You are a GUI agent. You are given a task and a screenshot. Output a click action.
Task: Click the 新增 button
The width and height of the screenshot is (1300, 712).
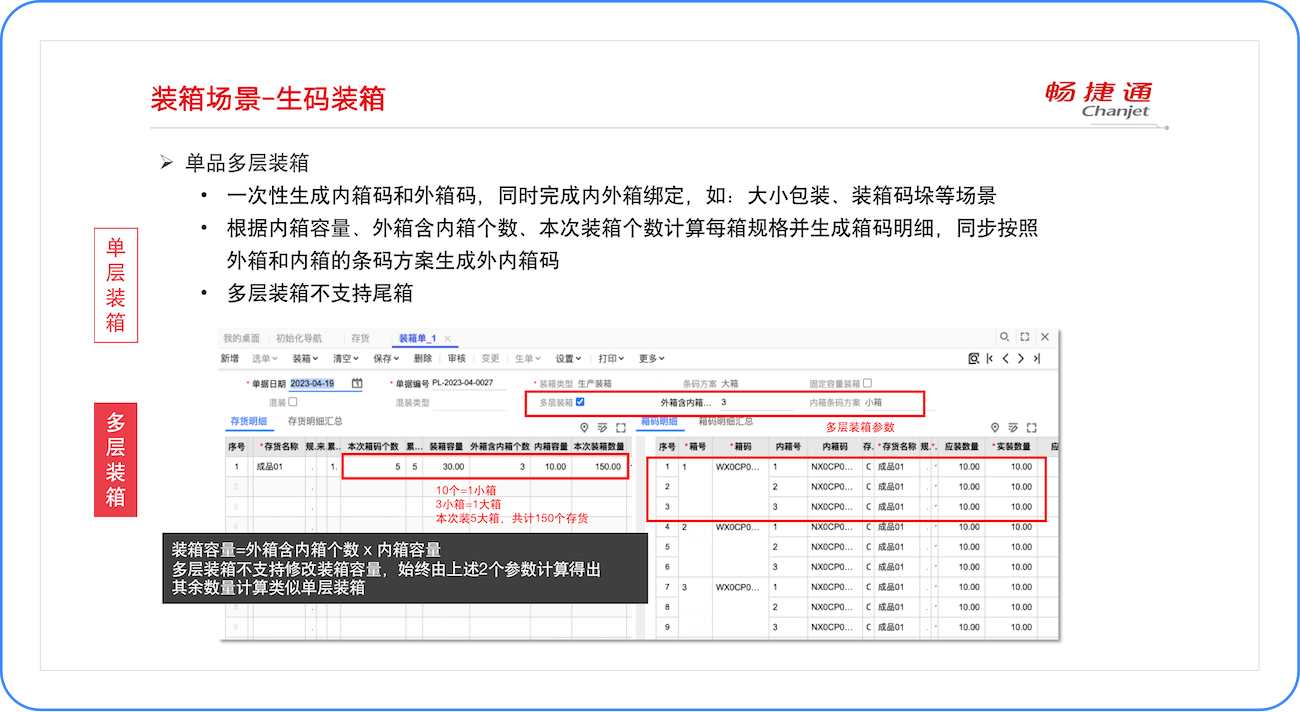coord(230,359)
